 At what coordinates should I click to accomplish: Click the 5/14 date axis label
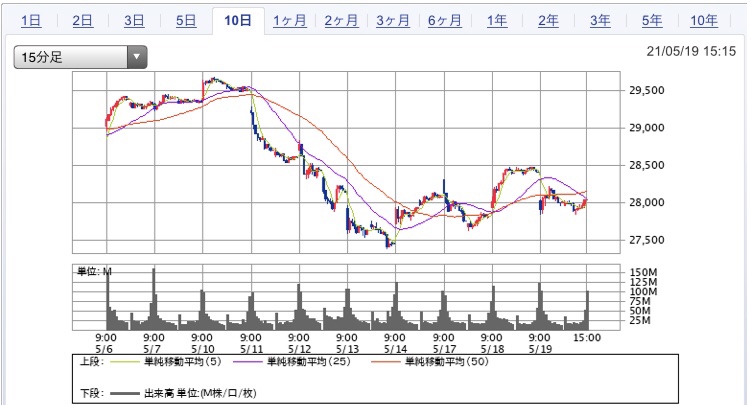pos(396,349)
